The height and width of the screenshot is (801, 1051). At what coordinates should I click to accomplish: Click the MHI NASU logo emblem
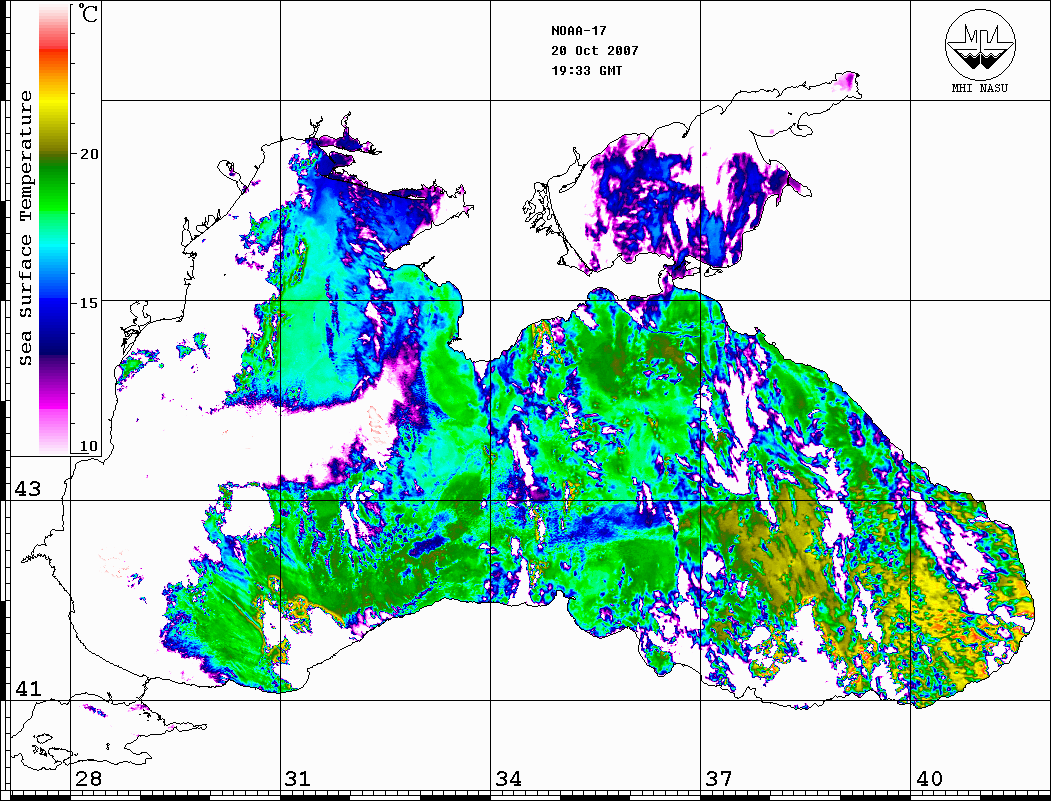980,44
